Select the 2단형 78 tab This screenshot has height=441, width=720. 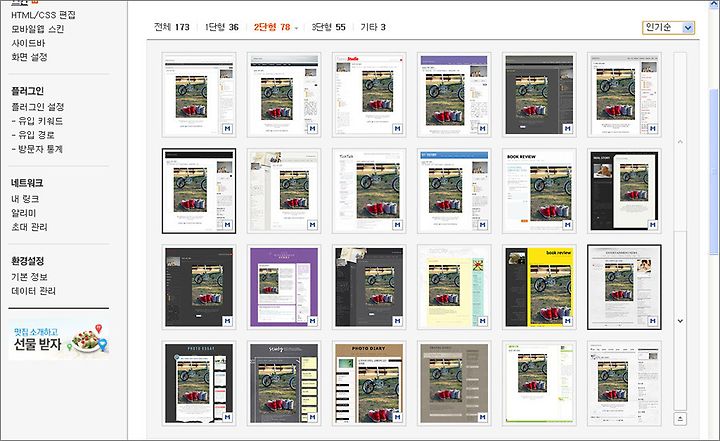(272, 27)
